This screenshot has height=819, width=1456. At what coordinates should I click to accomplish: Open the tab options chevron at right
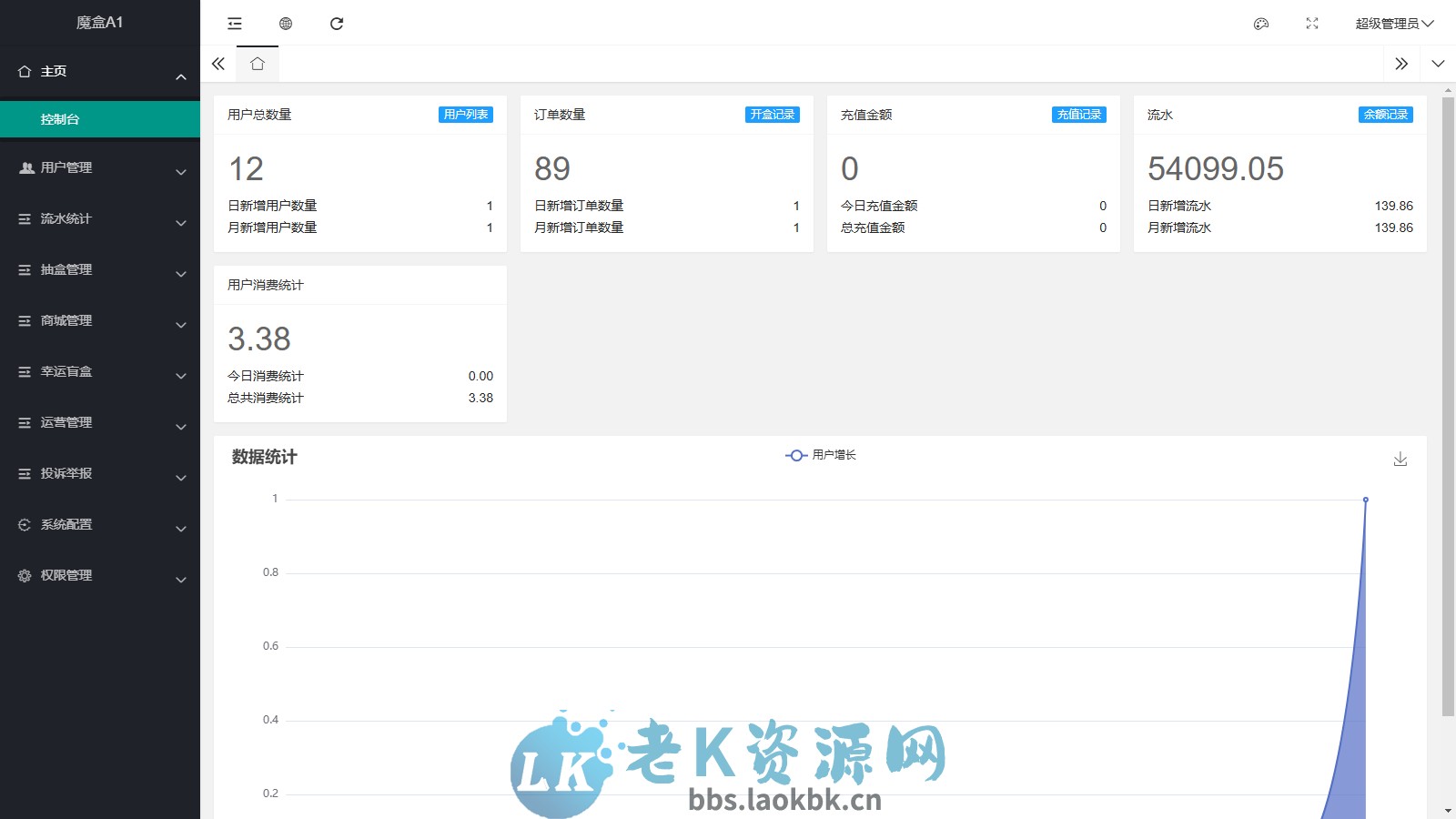click(1438, 64)
